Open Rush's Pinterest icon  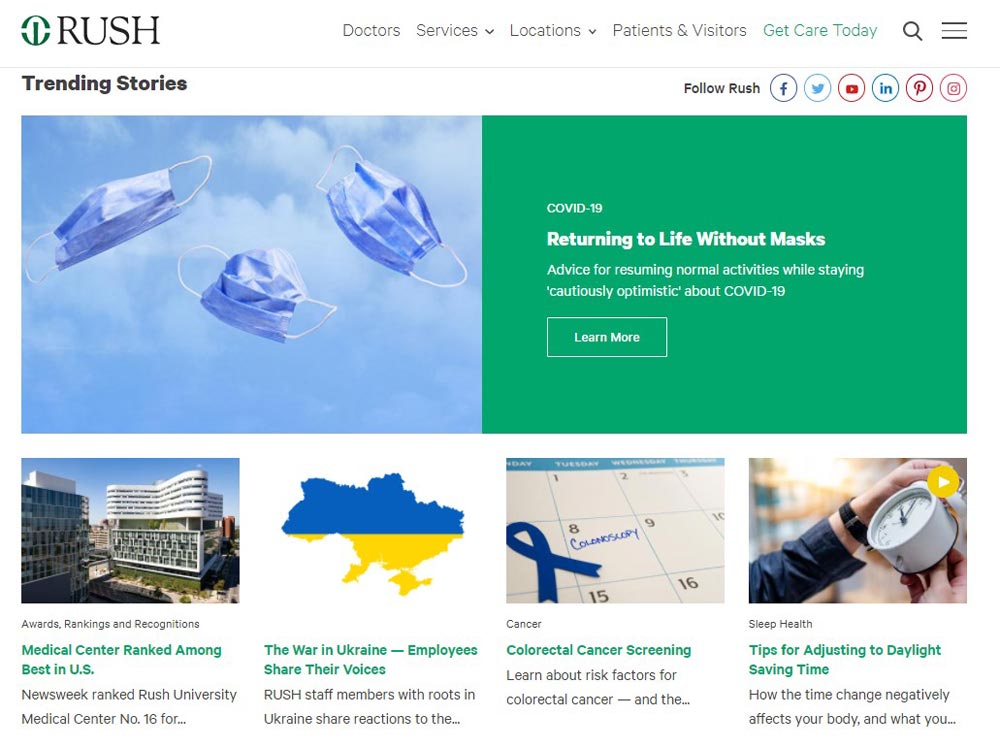pyautogui.click(x=919, y=88)
